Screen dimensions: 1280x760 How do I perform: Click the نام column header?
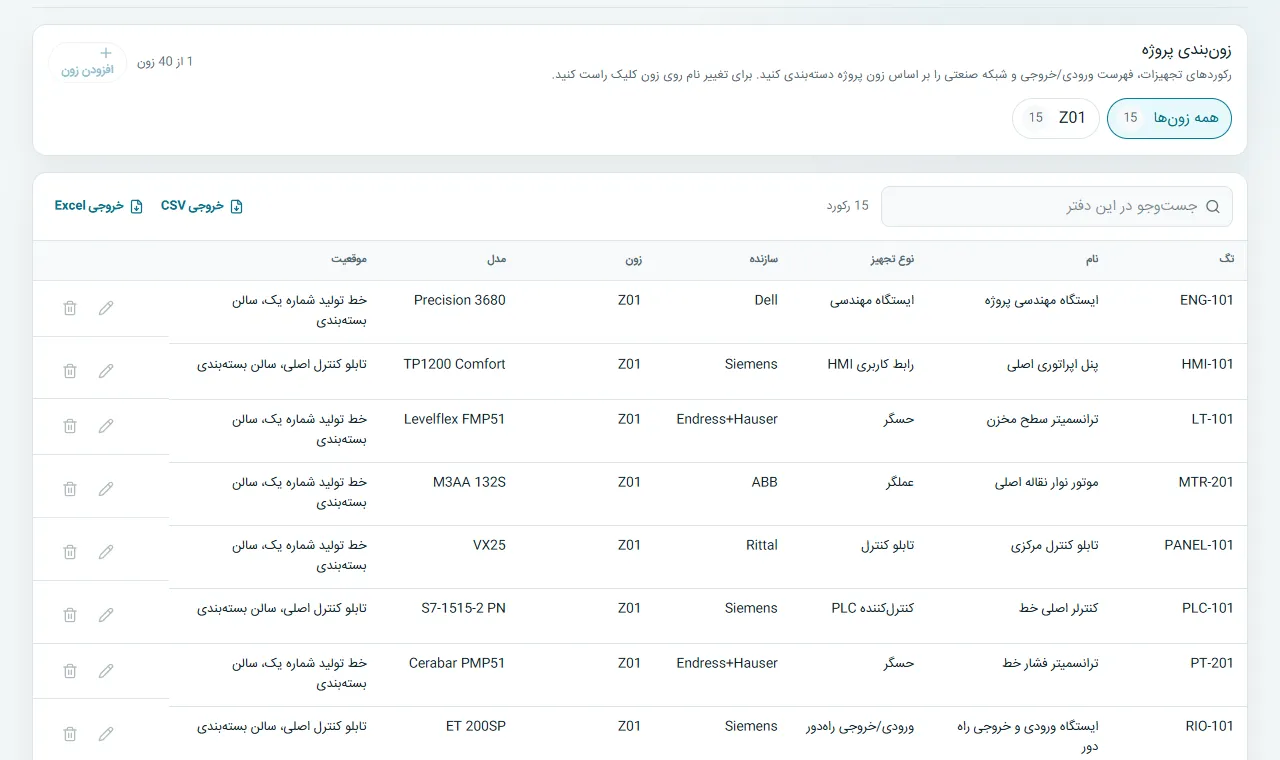[x=1092, y=259]
